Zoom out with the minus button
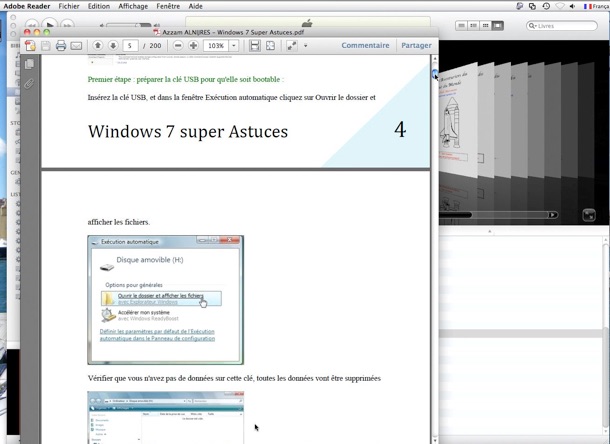The height and width of the screenshot is (444, 610). coord(178,46)
